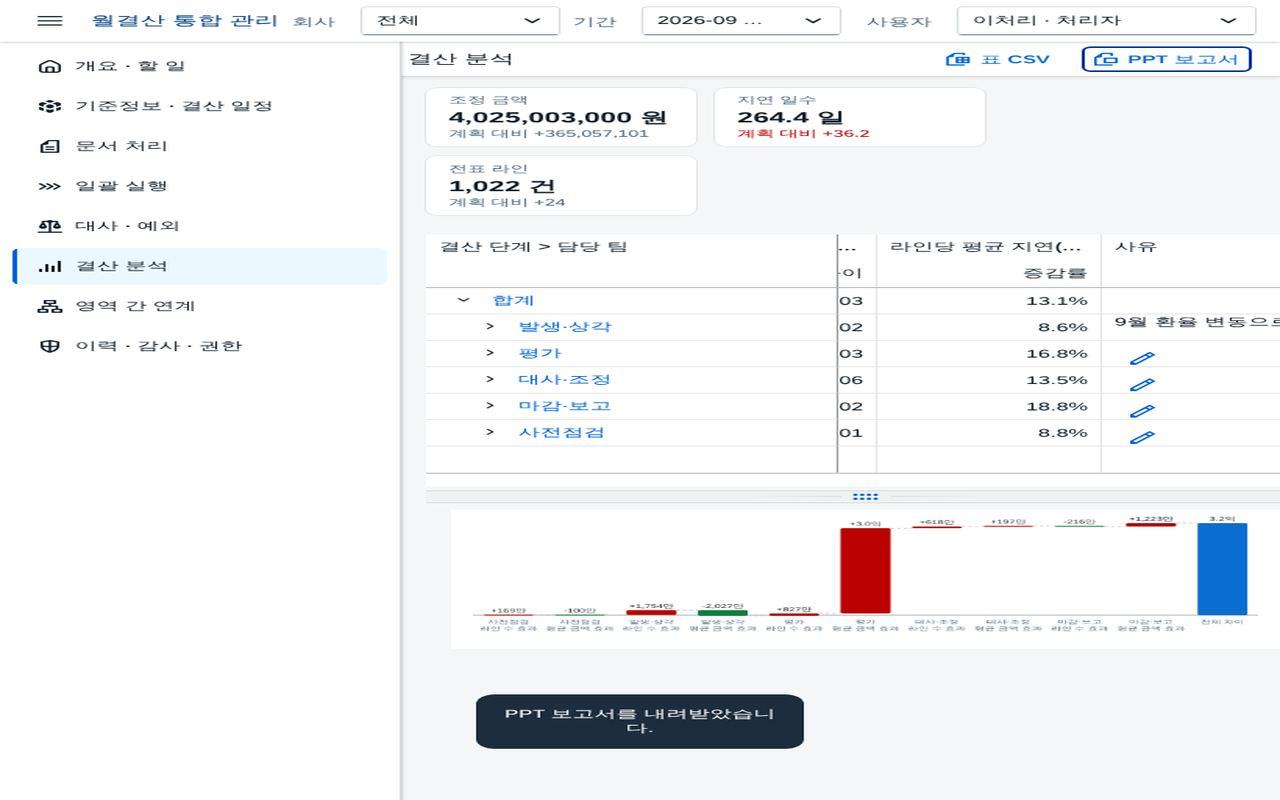Open the 회사 dropdown set to 전체

click(460, 21)
